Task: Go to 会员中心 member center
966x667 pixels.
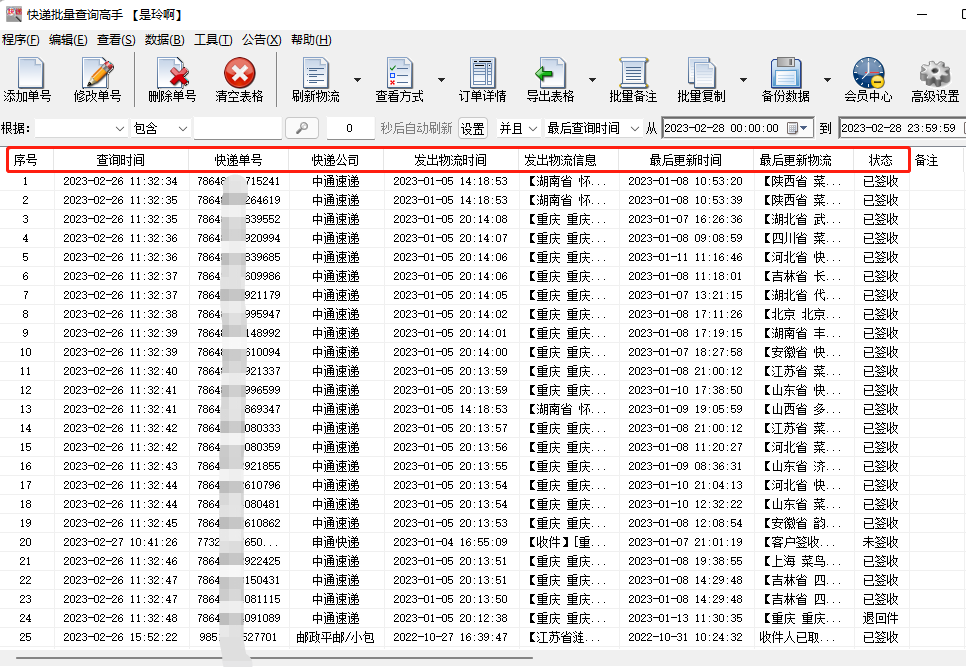Action: point(867,79)
